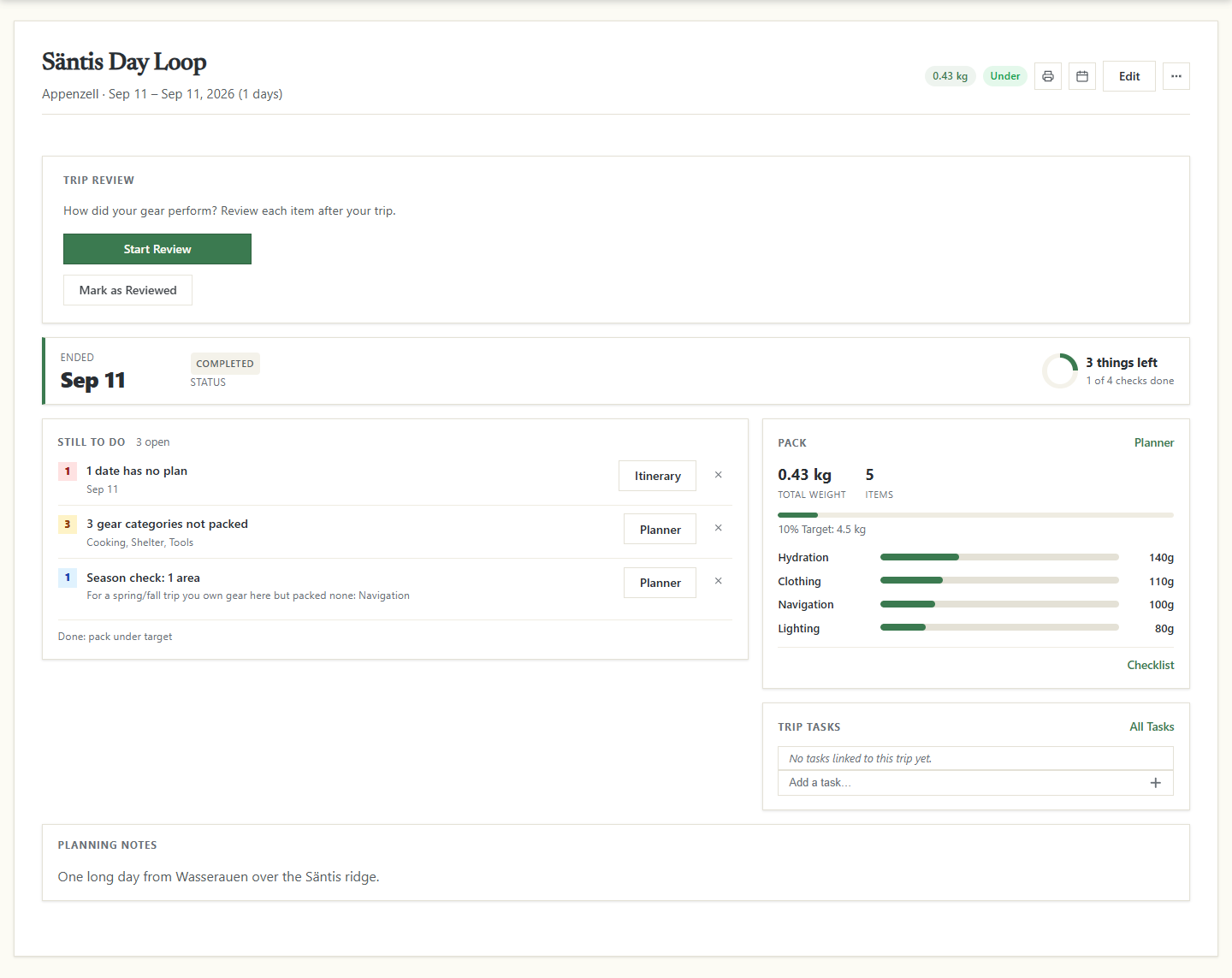Open Planner for unpacked gear categories
Viewport: 1232px width, 978px height.
[660, 530]
